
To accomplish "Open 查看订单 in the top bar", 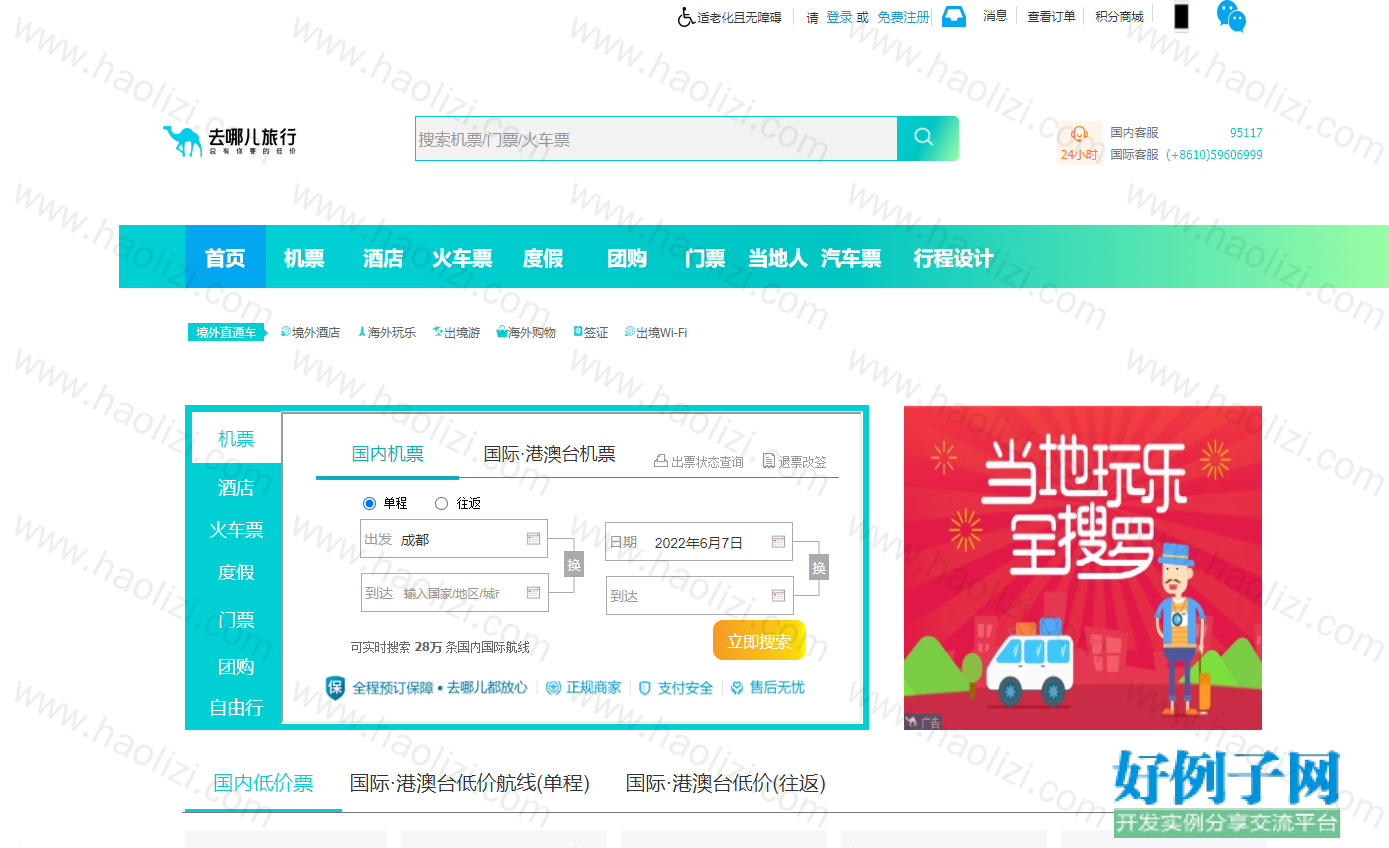I will (x=1052, y=16).
